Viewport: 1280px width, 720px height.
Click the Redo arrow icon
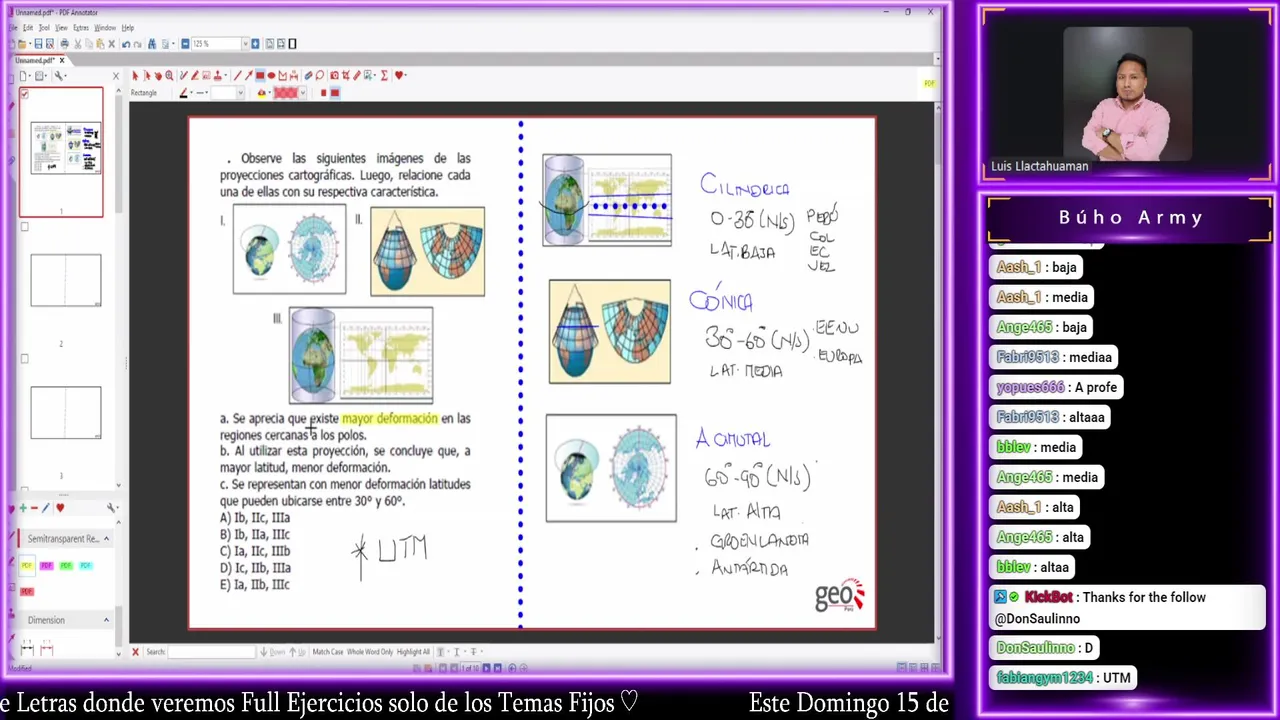pyautogui.click(x=138, y=44)
